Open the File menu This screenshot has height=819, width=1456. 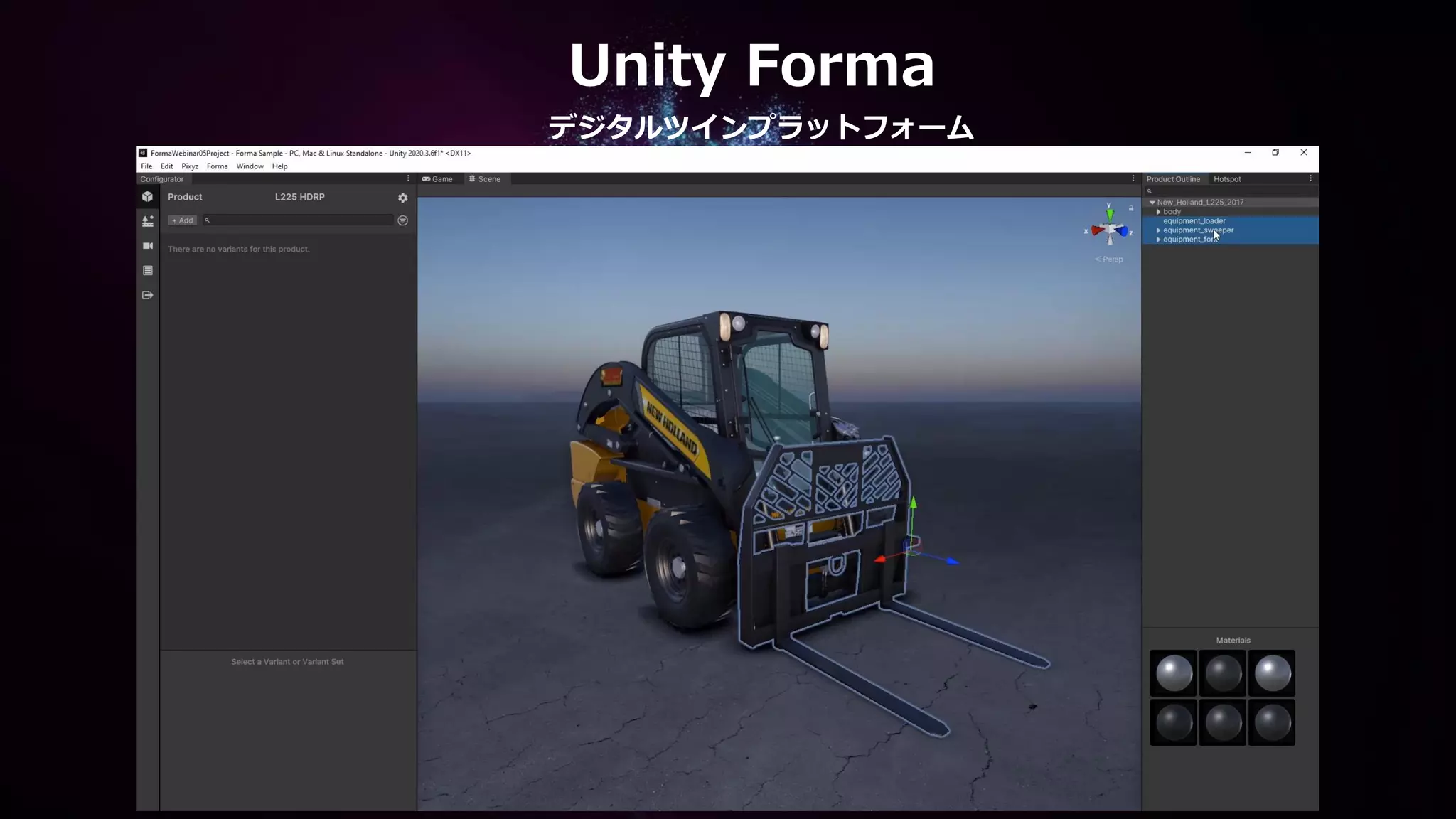tap(146, 166)
